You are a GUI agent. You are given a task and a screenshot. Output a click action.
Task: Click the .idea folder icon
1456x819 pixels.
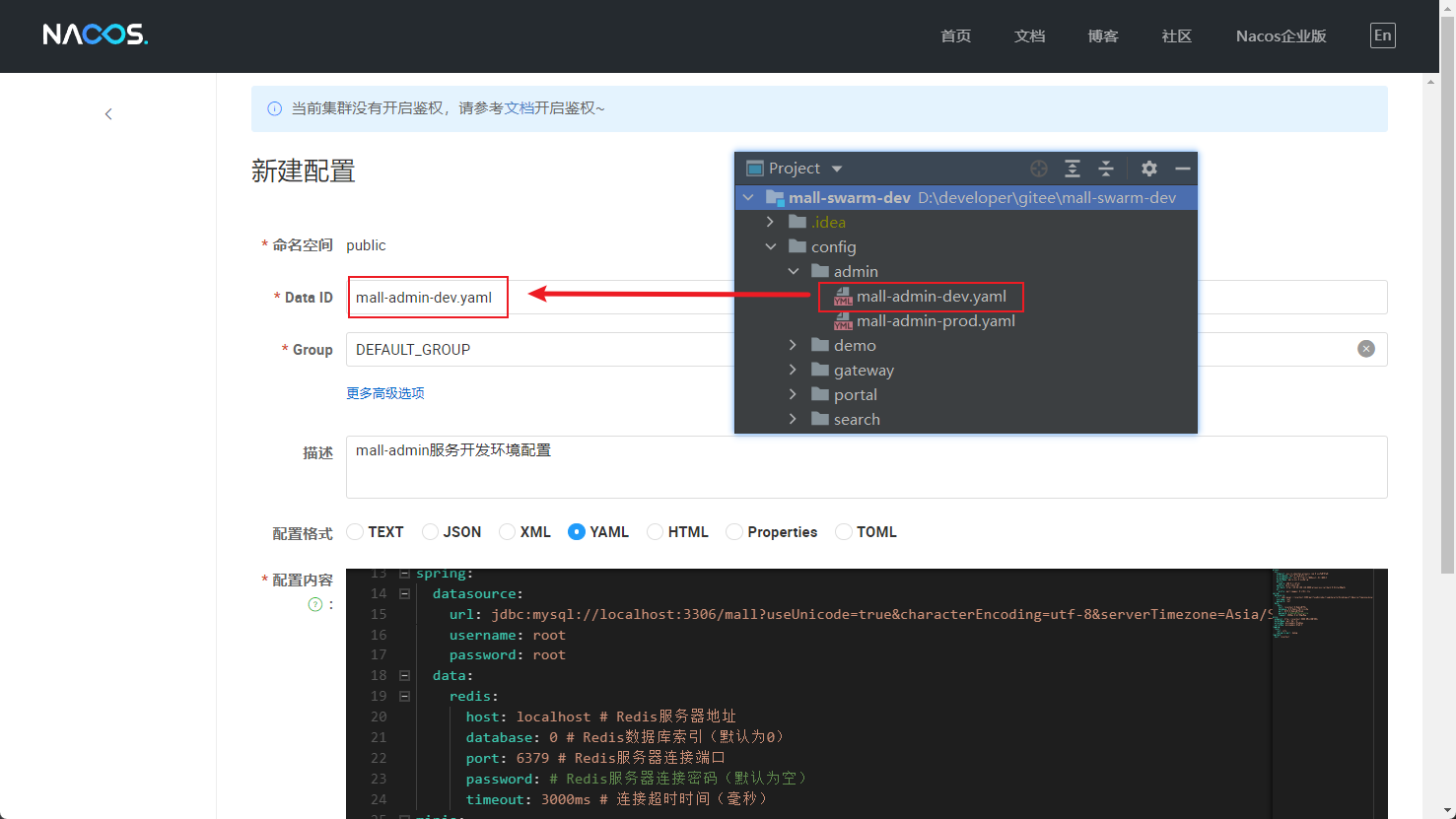tap(797, 223)
